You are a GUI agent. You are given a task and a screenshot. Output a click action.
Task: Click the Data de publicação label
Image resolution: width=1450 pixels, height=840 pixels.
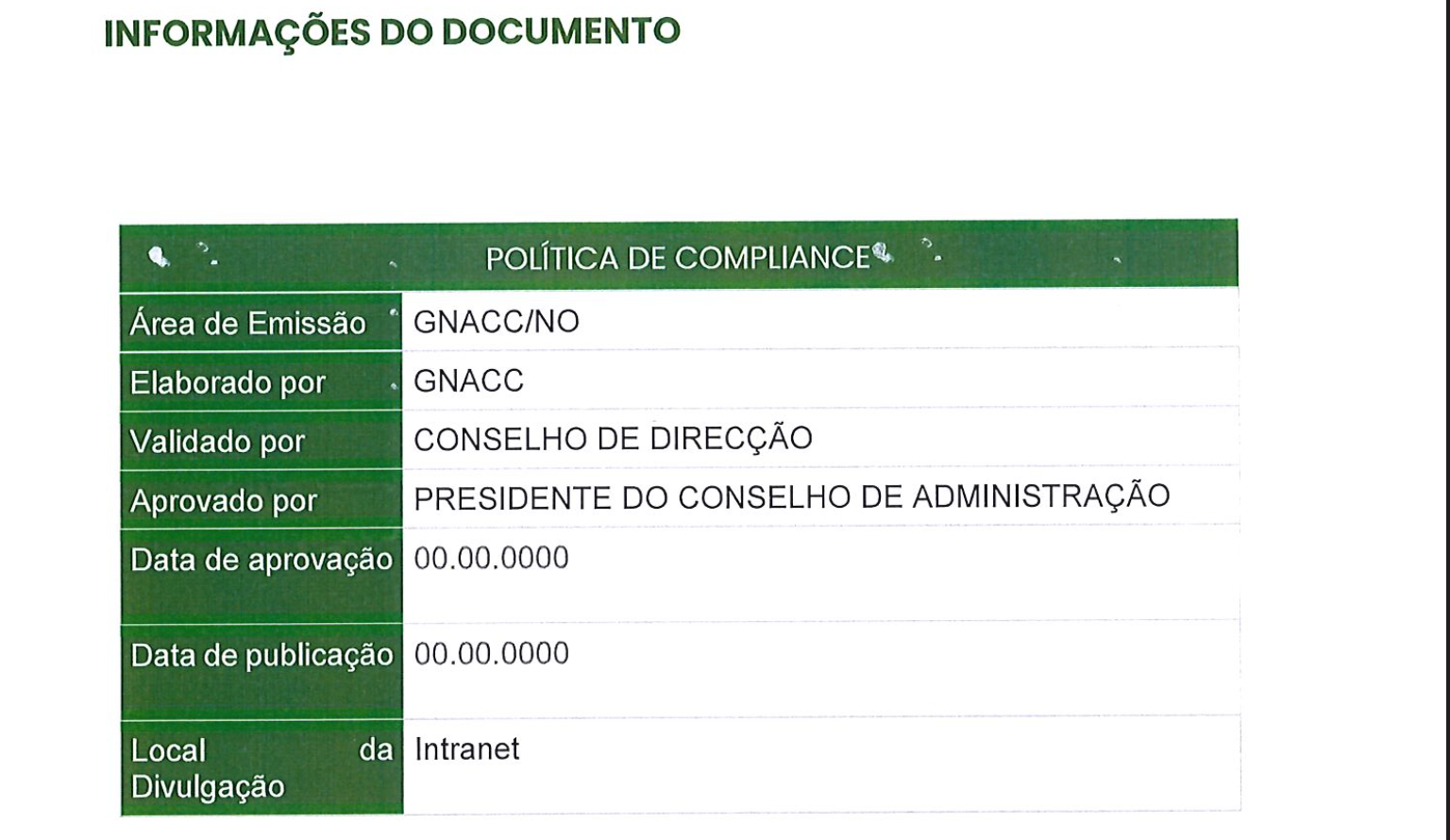pyautogui.click(x=261, y=655)
